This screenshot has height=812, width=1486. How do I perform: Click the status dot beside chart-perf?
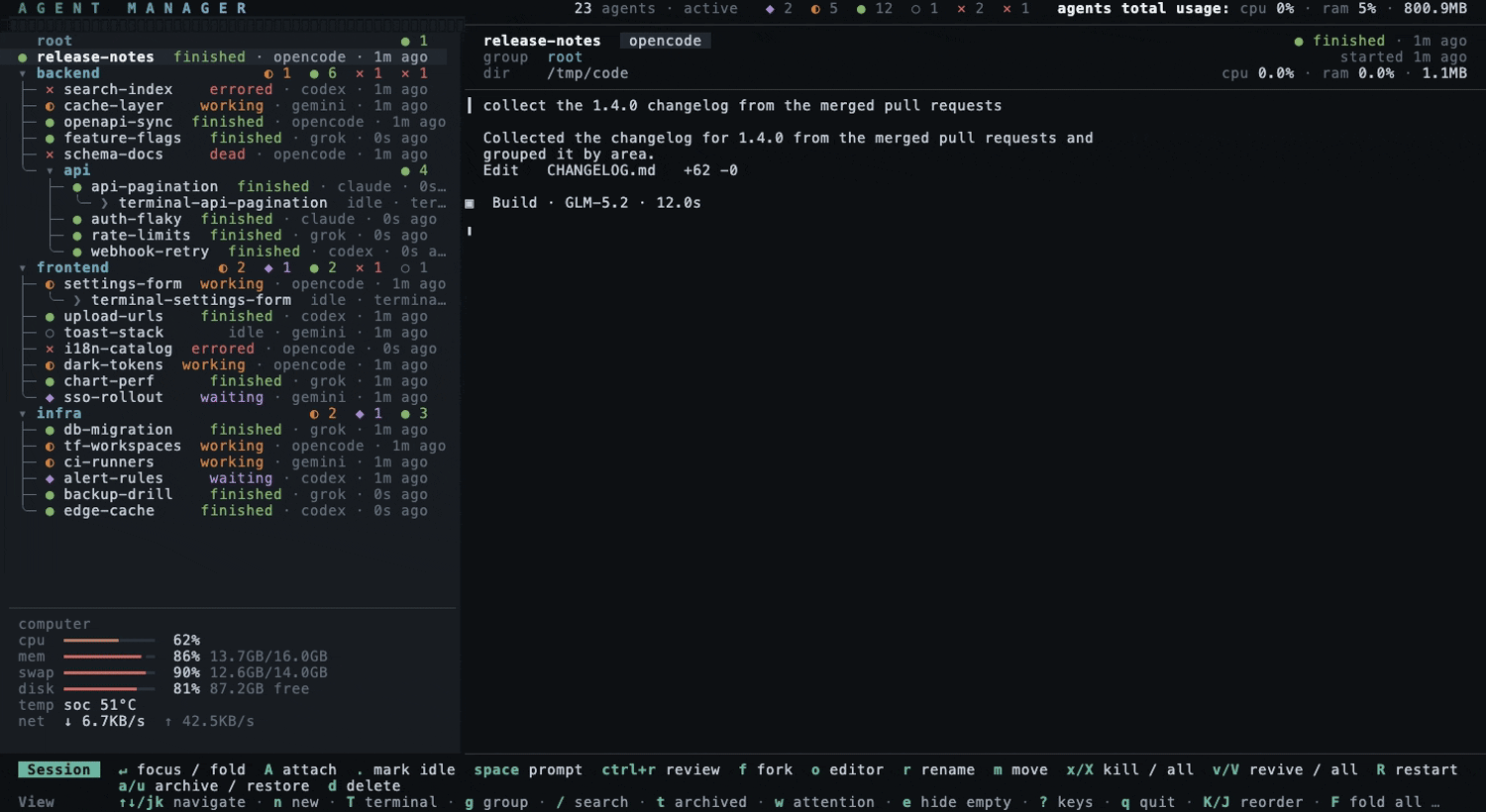50,381
